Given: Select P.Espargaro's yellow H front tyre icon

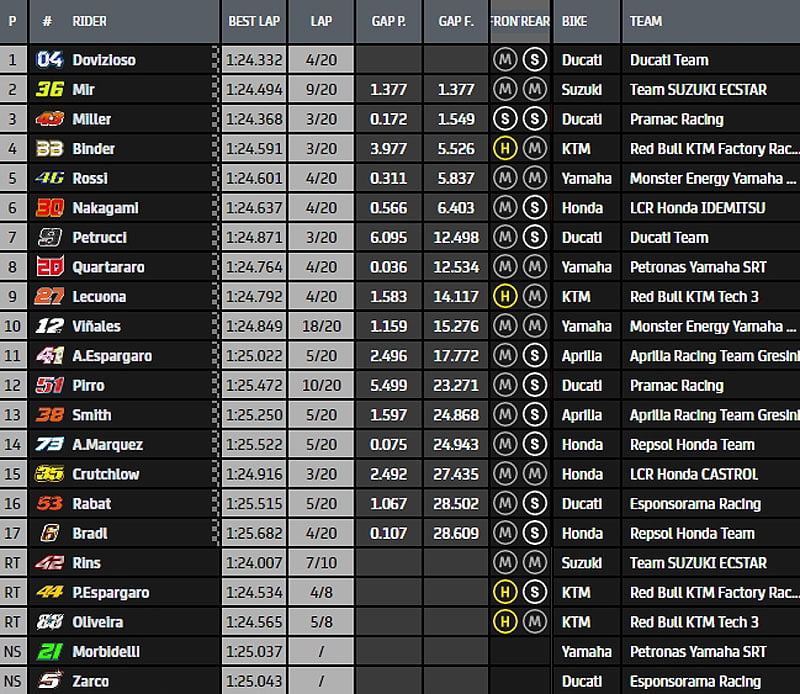Looking at the screenshot, I should coord(505,593).
